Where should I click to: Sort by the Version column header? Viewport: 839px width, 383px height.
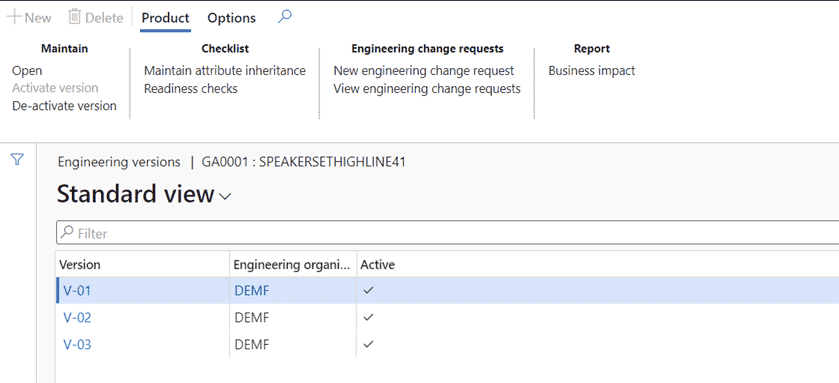[142, 264]
